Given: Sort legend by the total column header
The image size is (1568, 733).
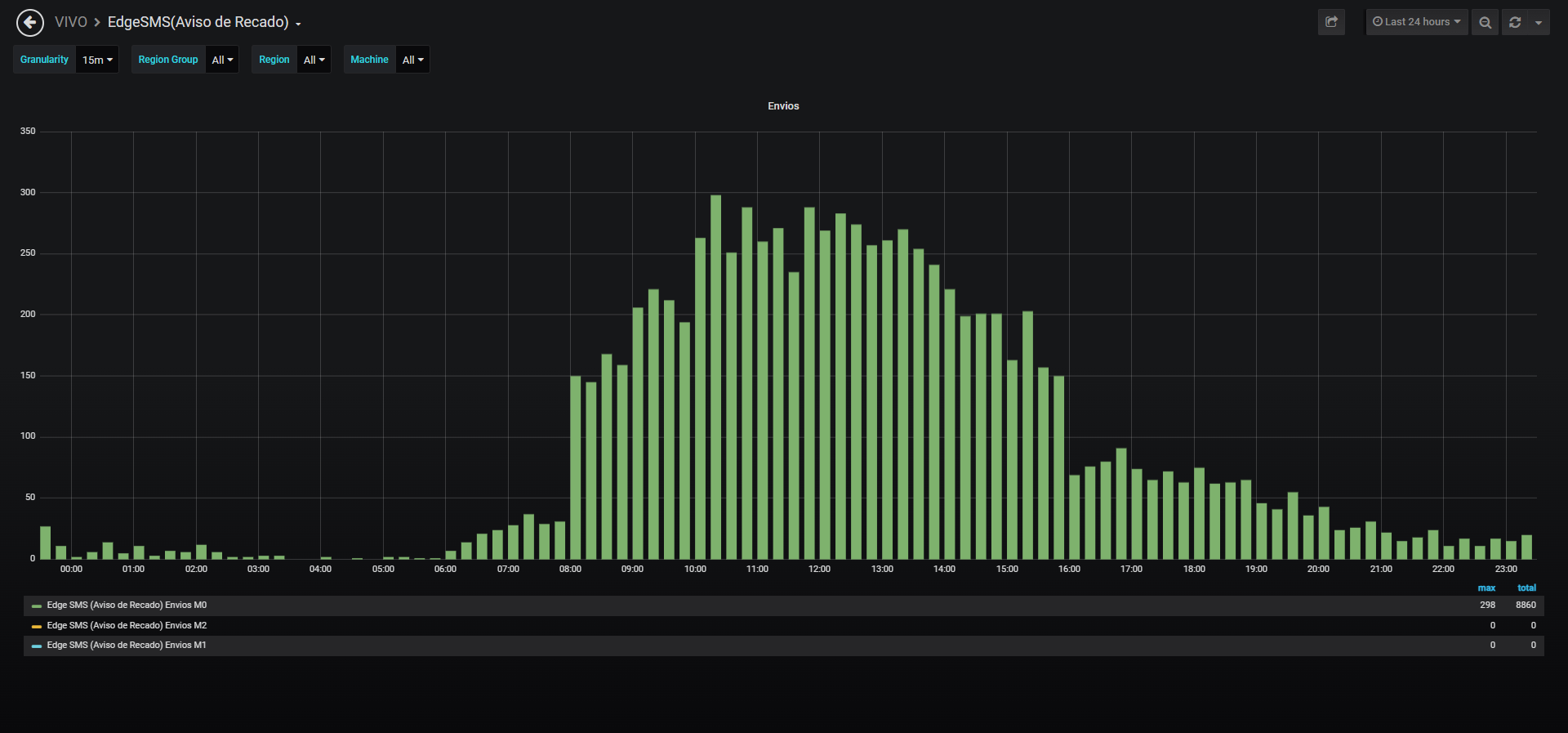Looking at the screenshot, I should [1526, 588].
